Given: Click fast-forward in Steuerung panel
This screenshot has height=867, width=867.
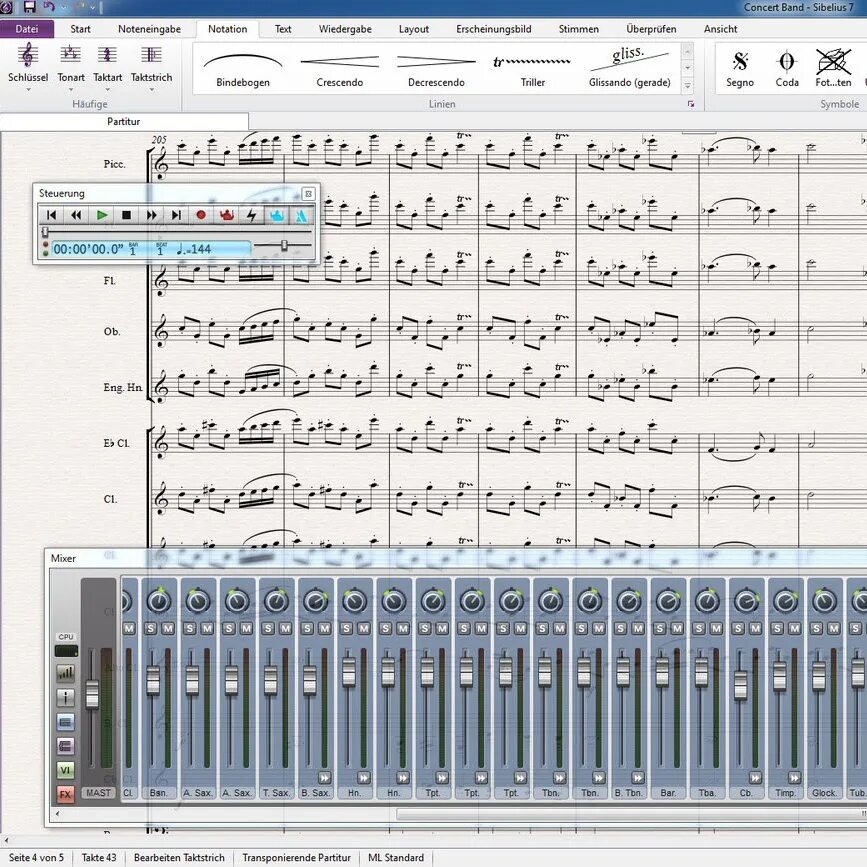Looking at the screenshot, I should 152,215.
